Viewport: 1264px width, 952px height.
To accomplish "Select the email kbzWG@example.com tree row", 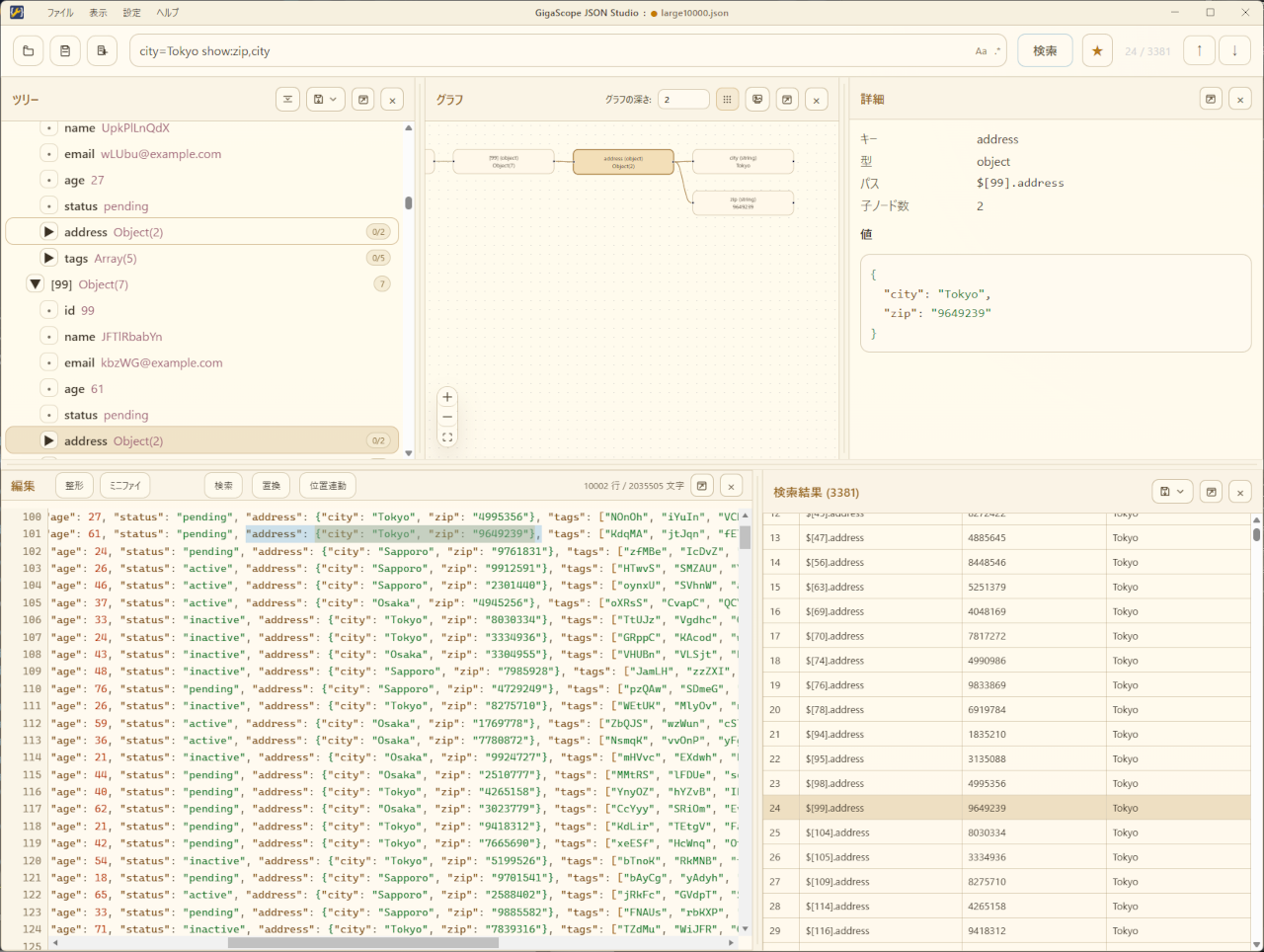I will coord(202,362).
